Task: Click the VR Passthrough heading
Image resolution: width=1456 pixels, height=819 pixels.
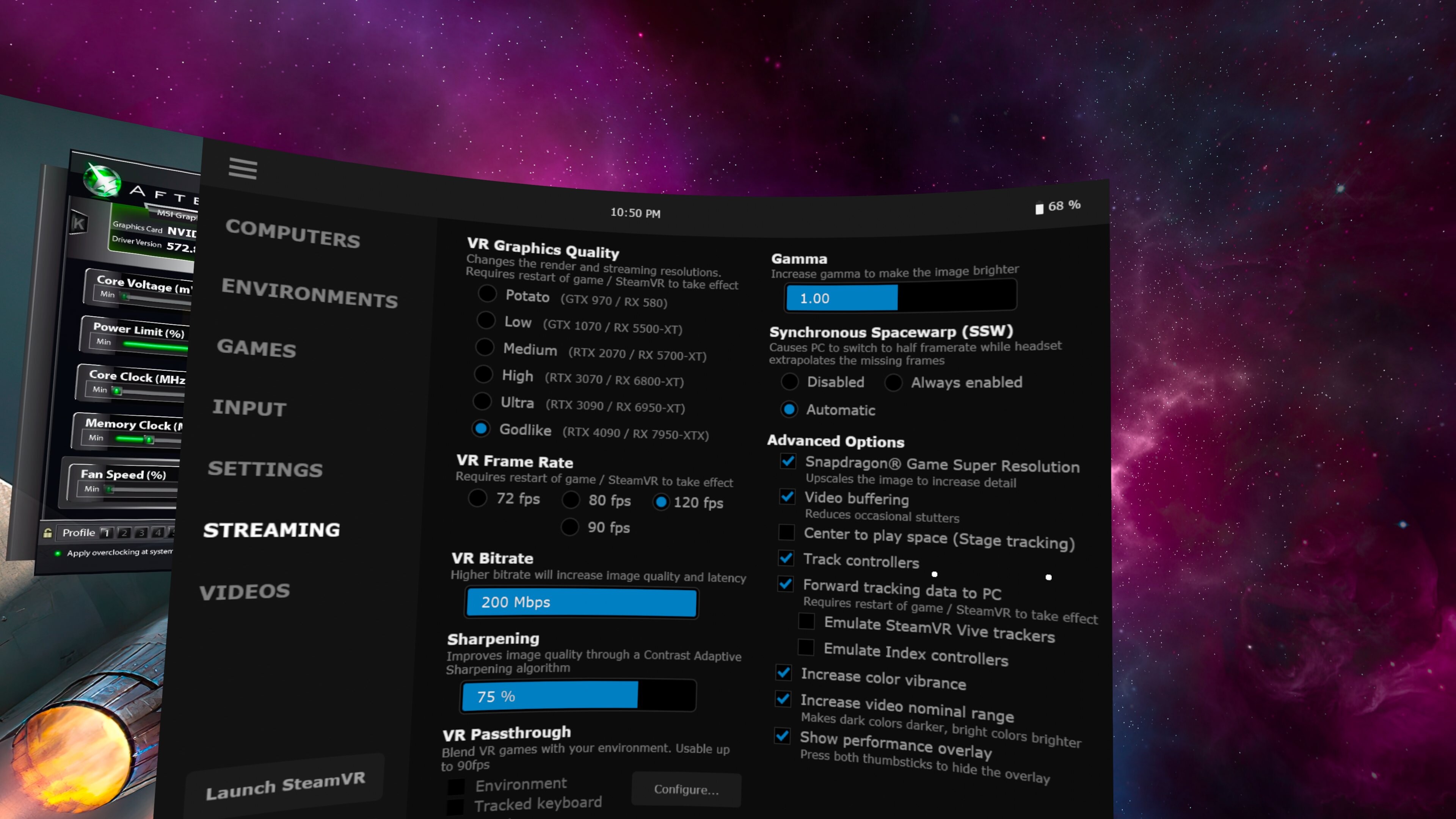Action: 507,734
